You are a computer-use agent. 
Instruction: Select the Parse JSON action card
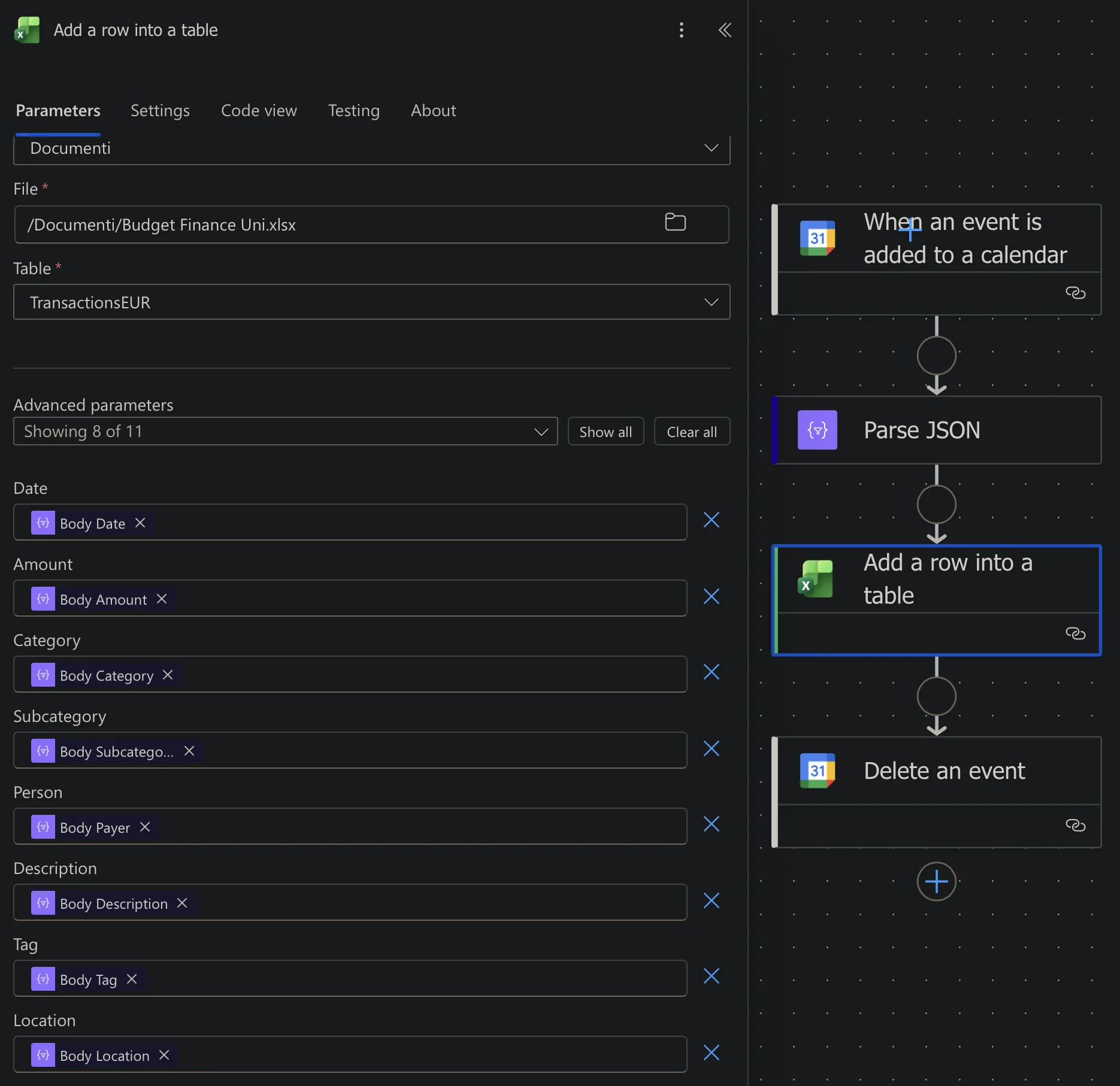coord(937,430)
